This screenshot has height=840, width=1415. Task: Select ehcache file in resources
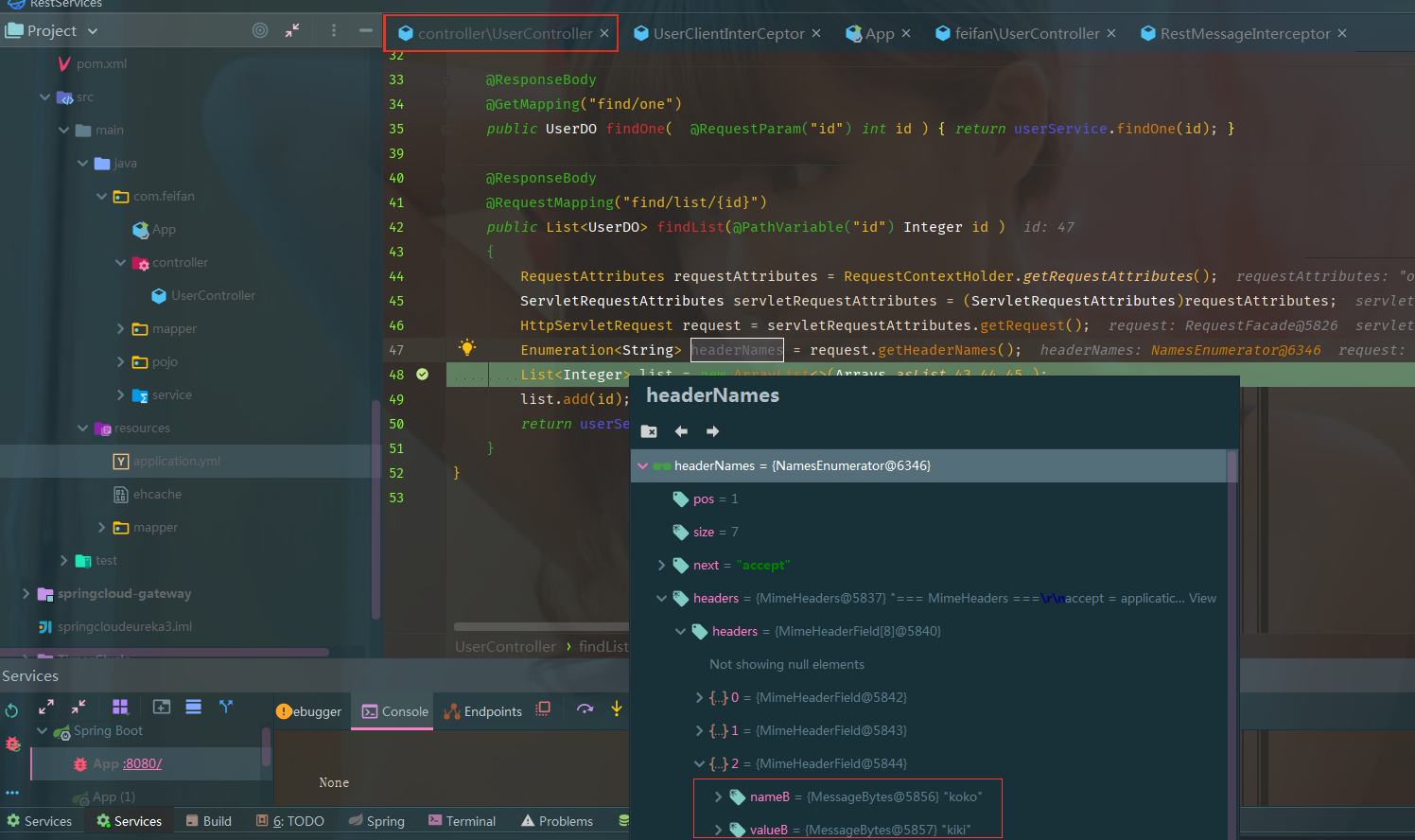(x=157, y=494)
